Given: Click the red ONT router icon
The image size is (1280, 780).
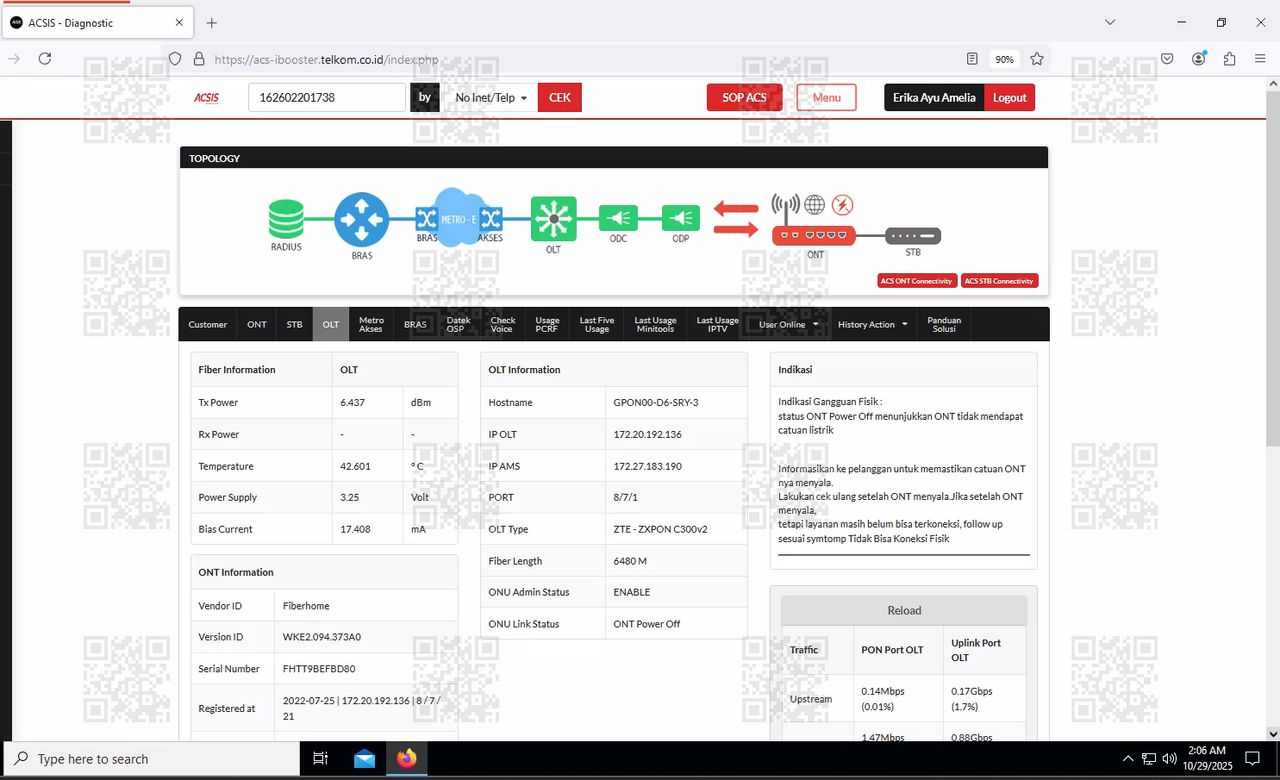Looking at the screenshot, I should [x=814, y=235].
